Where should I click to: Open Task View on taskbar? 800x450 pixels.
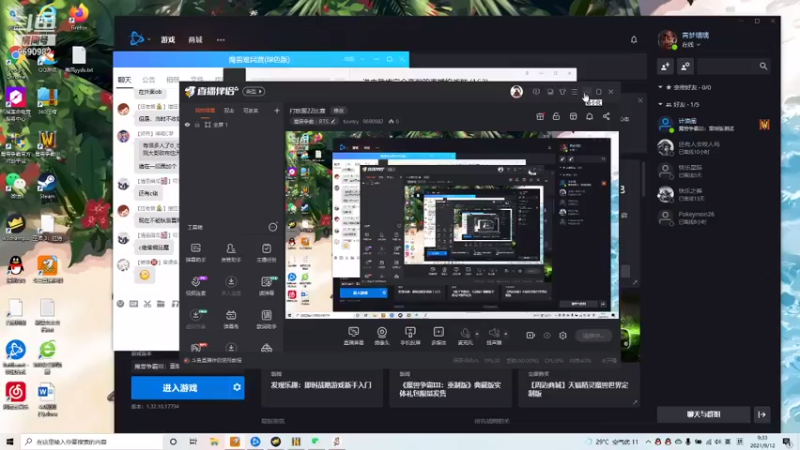193,441
